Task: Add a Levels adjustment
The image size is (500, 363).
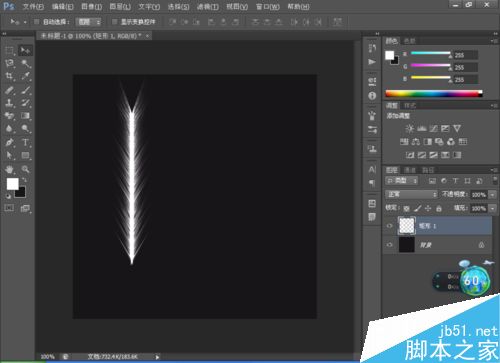Action: point(422,129)
